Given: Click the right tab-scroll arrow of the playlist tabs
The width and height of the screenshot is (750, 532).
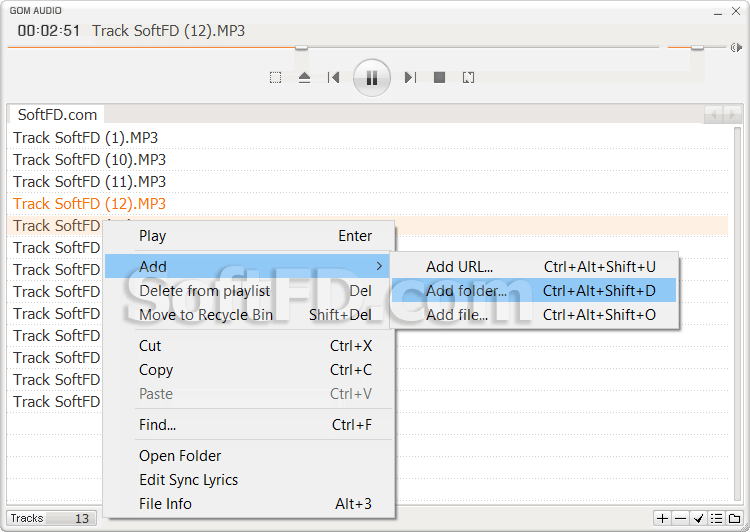Looking at the screenshot, I should coord(731,115).
